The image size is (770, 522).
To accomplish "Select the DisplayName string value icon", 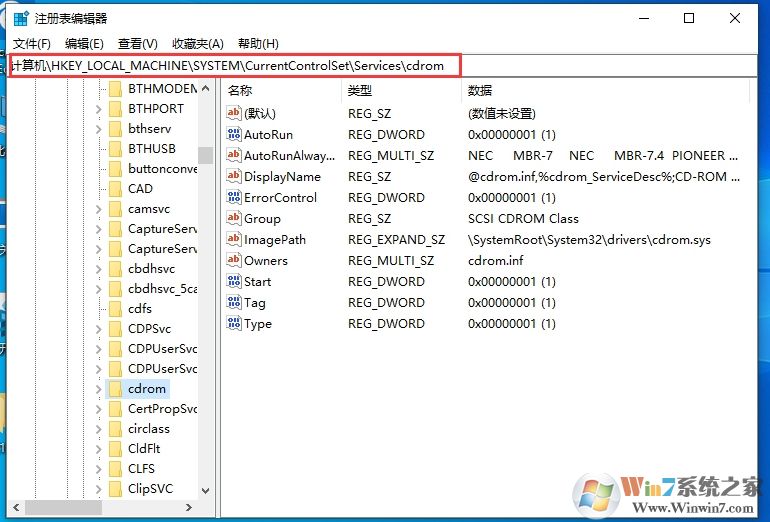I will coord(234,176).
